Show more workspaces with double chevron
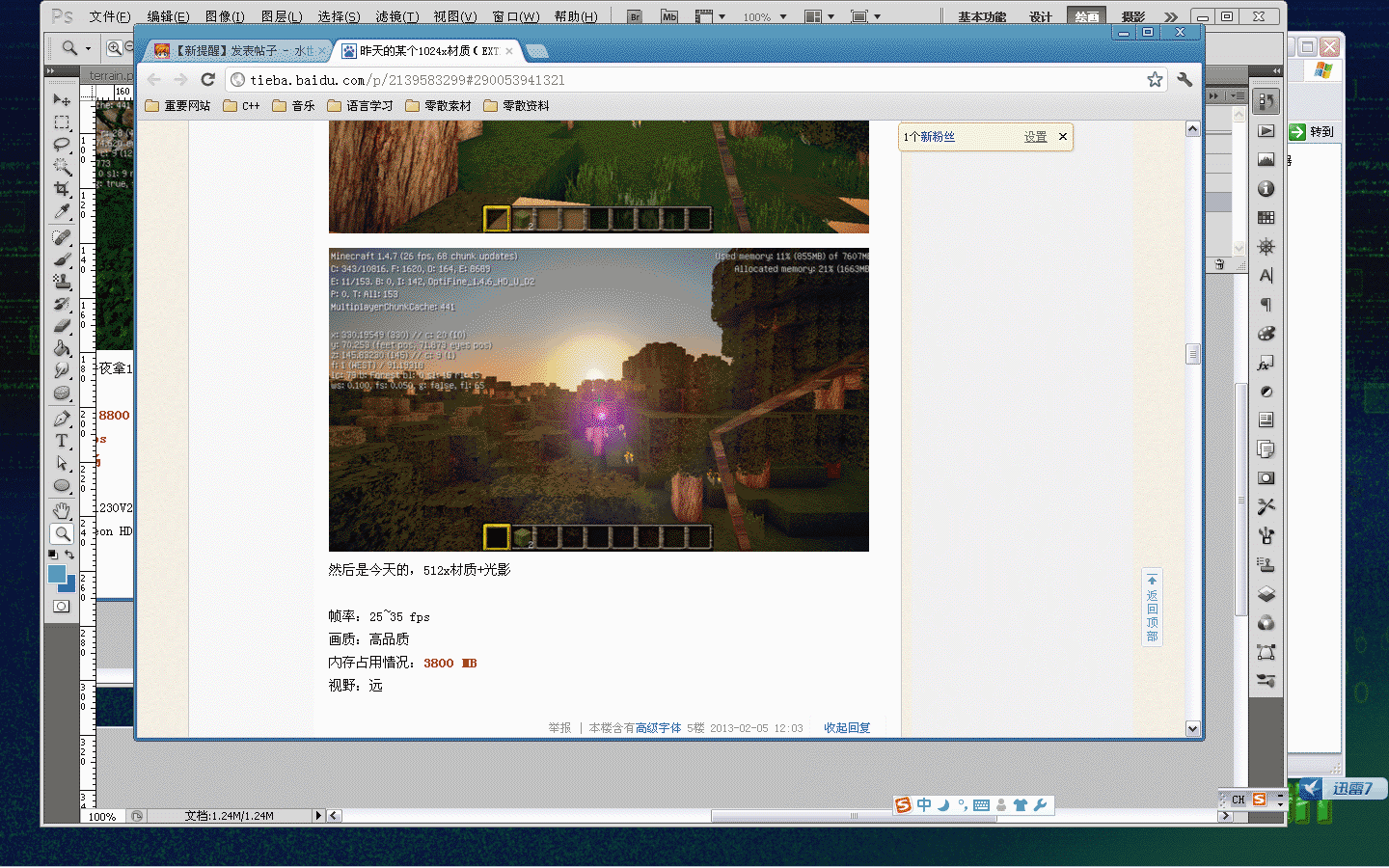Image resolution: width=1389 pixels, height=868 pixels. click(1171, 17)
